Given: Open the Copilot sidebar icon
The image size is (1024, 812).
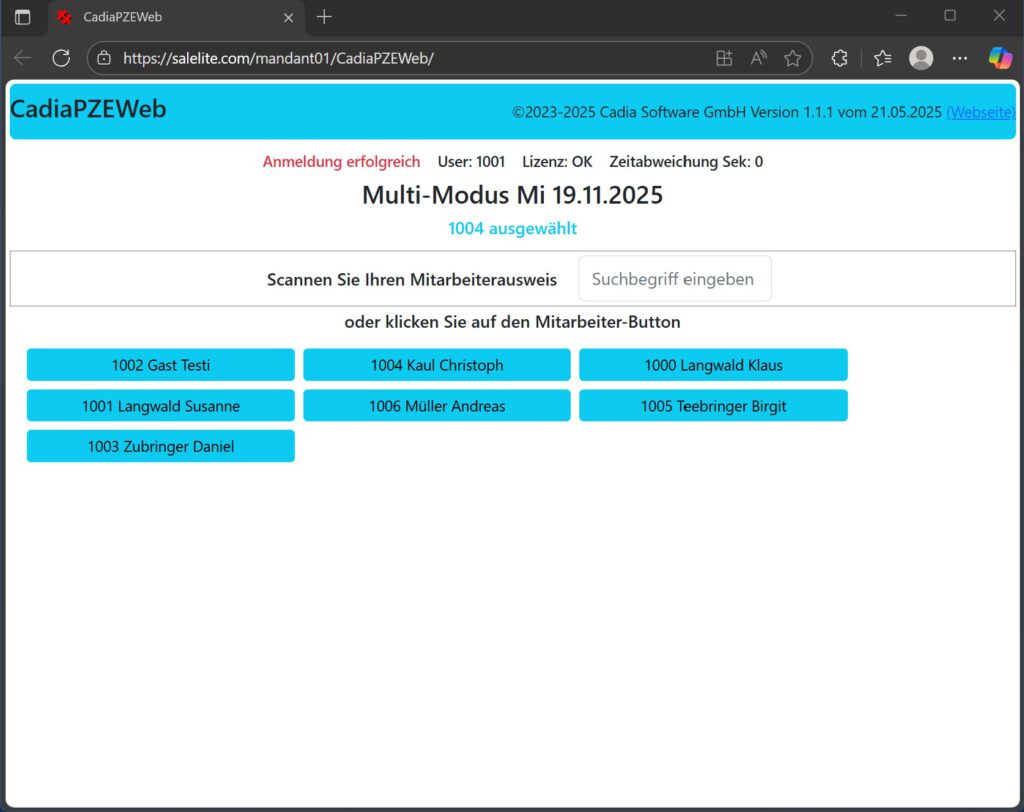Looking at the screenshot, I should [1000, 58].
